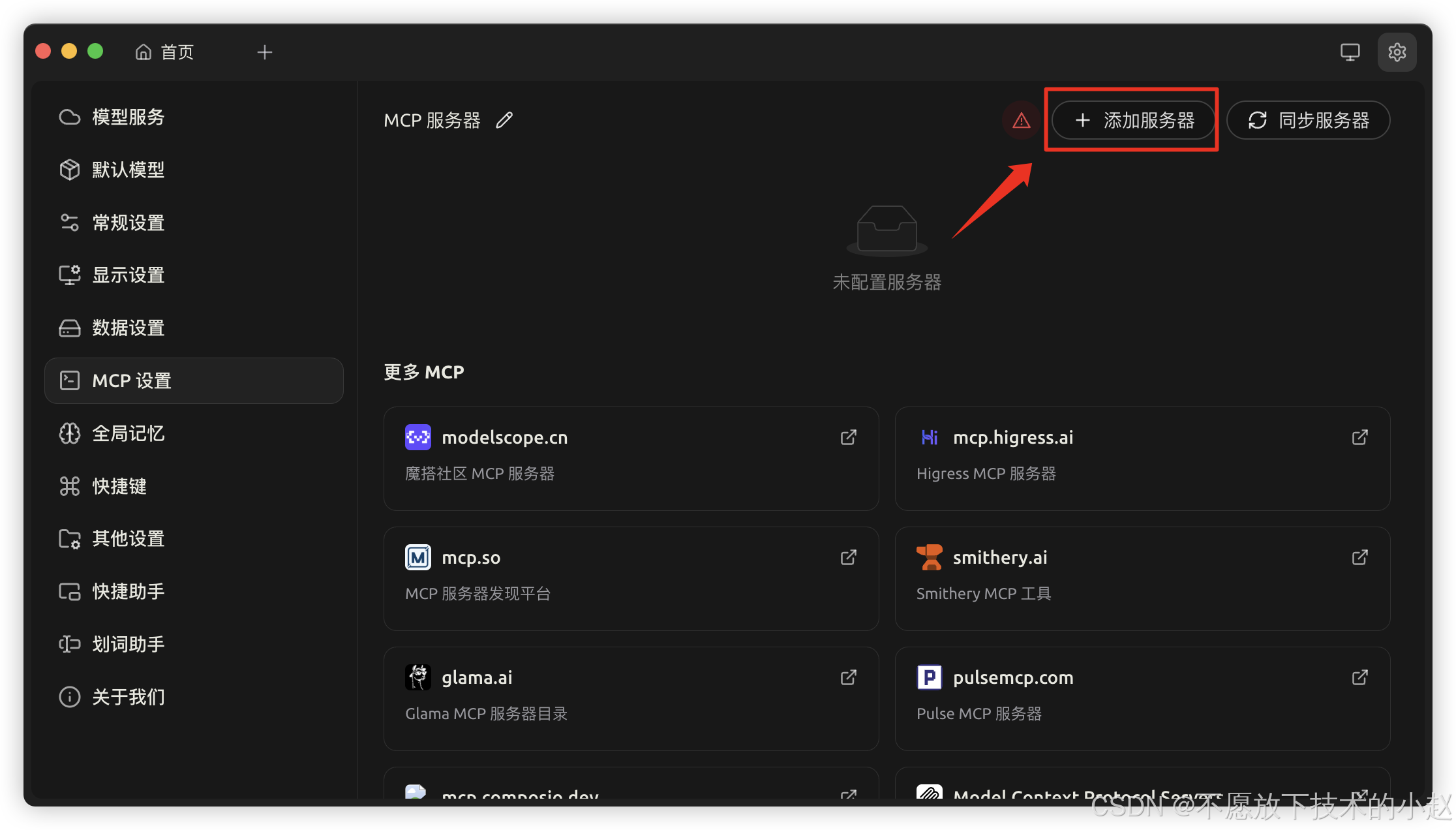
Task: Open the settings gear icon
Action: [1397, 52]
